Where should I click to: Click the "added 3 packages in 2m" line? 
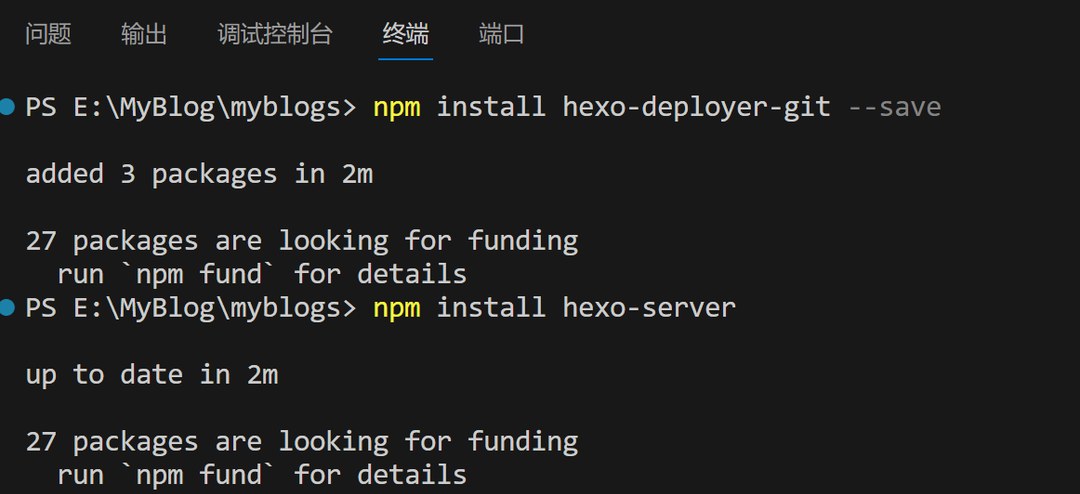coord(199,174)
